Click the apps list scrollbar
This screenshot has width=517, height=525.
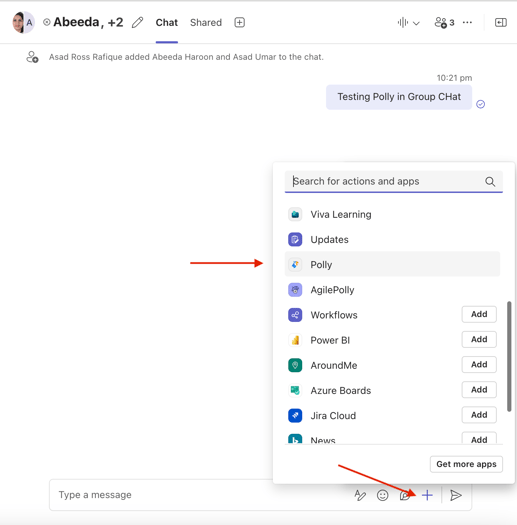tap(509, 356)
